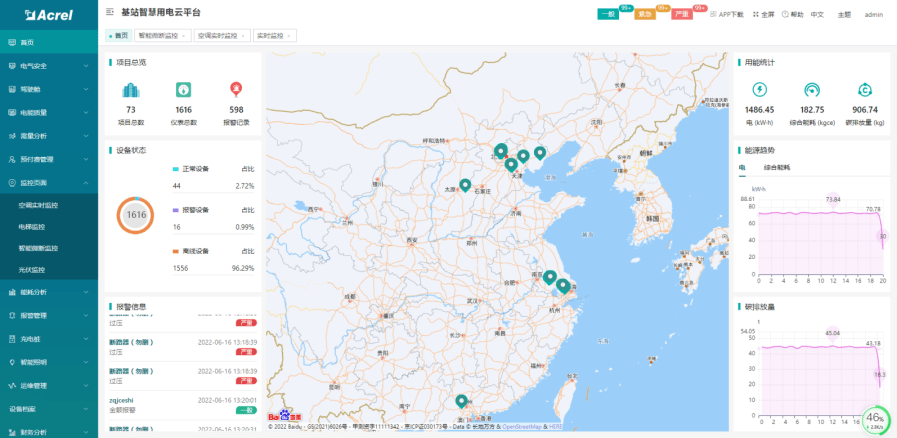
Task: Toggle the 离线设备 legend entry
Action: coord(195,251)
